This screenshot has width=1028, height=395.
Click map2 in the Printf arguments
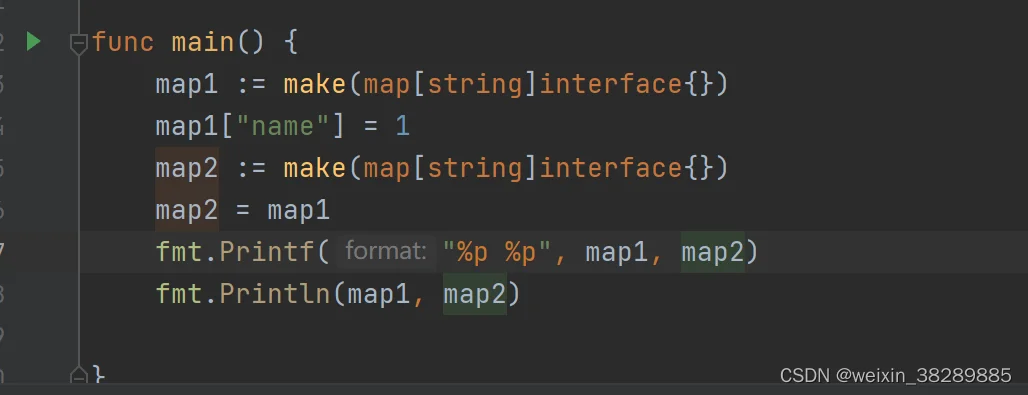click(x=713, y=252)
